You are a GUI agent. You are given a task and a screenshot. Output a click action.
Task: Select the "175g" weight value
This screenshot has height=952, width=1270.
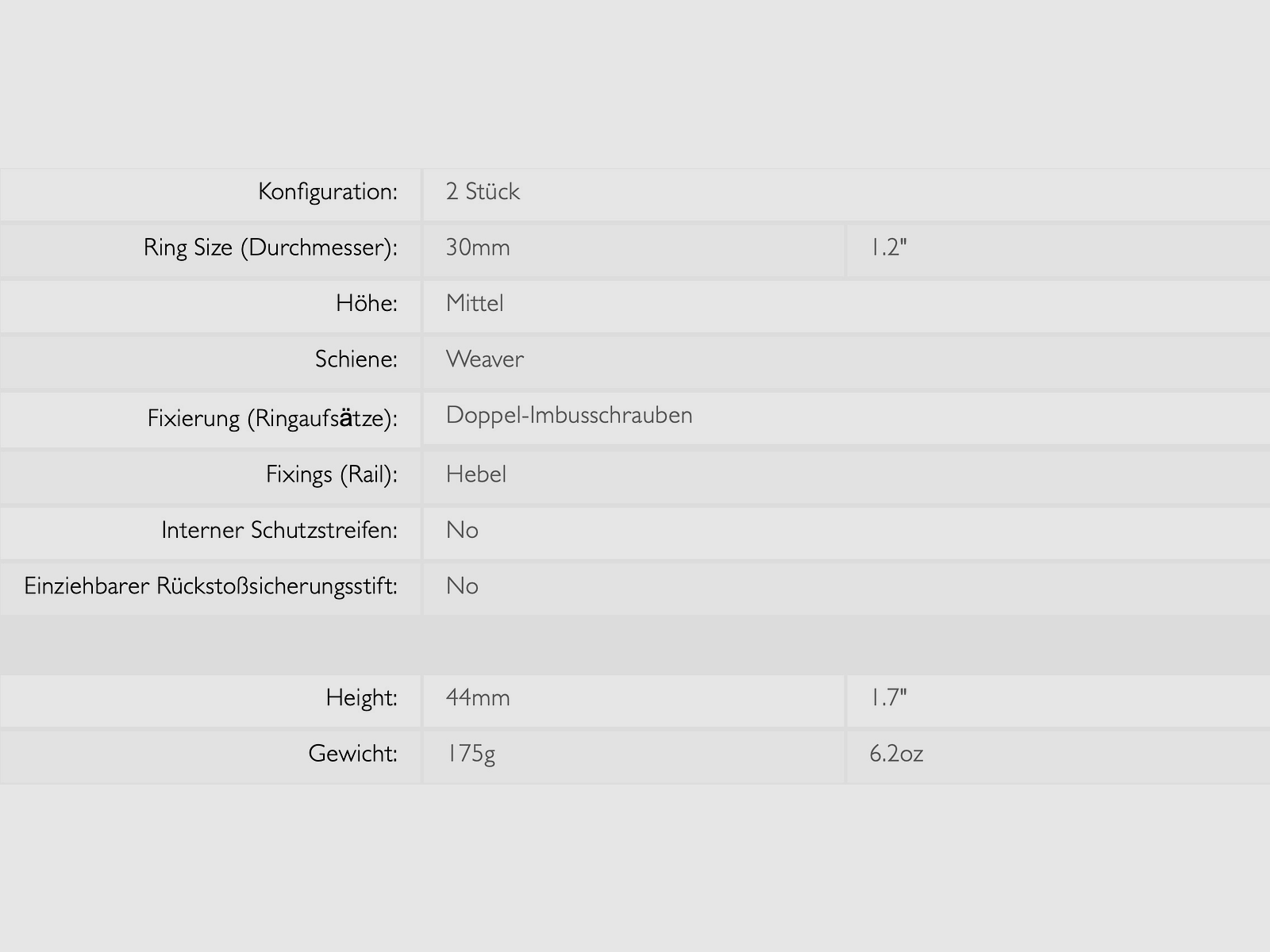pos(471,754)
